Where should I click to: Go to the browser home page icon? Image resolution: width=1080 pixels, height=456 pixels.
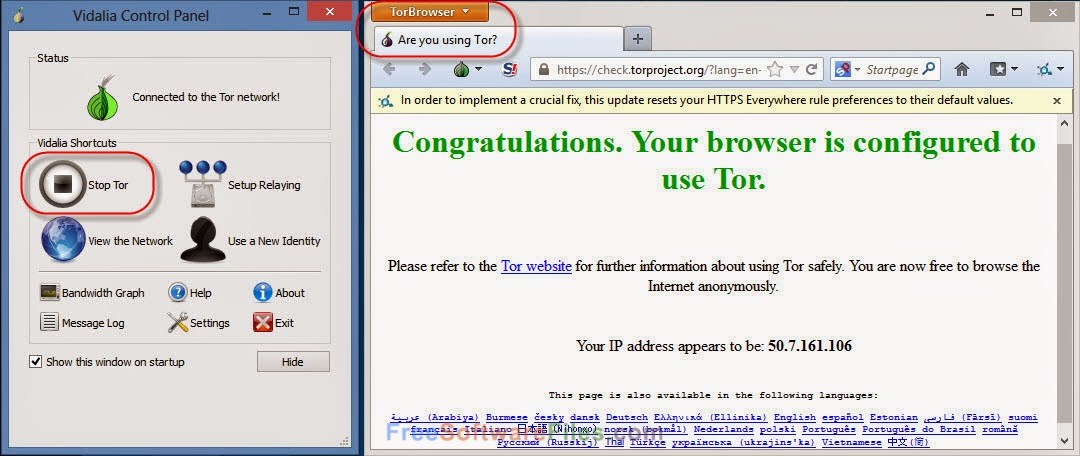pyautogui.click(x=962, y=69)
